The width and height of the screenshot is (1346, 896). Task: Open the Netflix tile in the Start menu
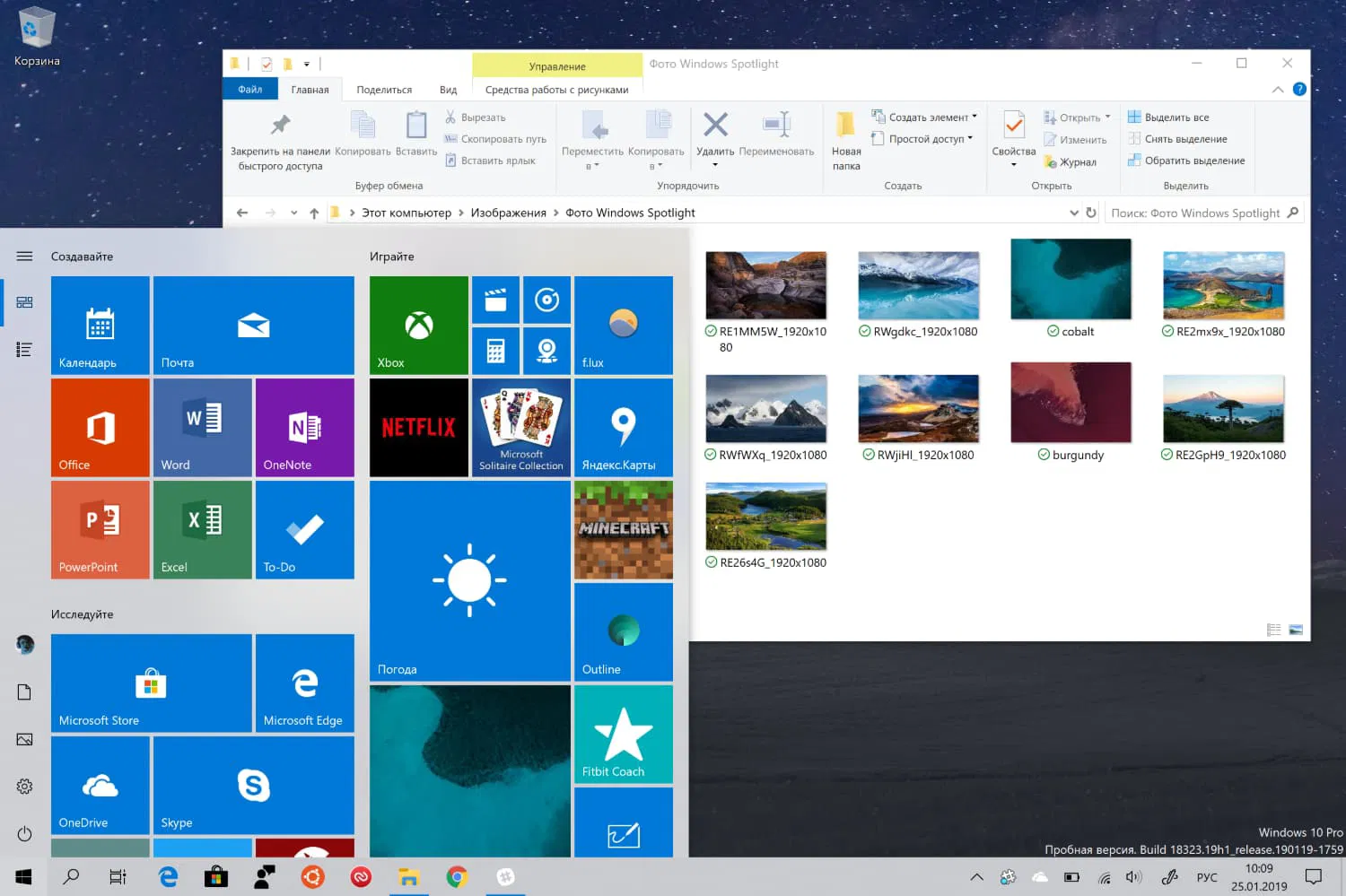[418, 427]
